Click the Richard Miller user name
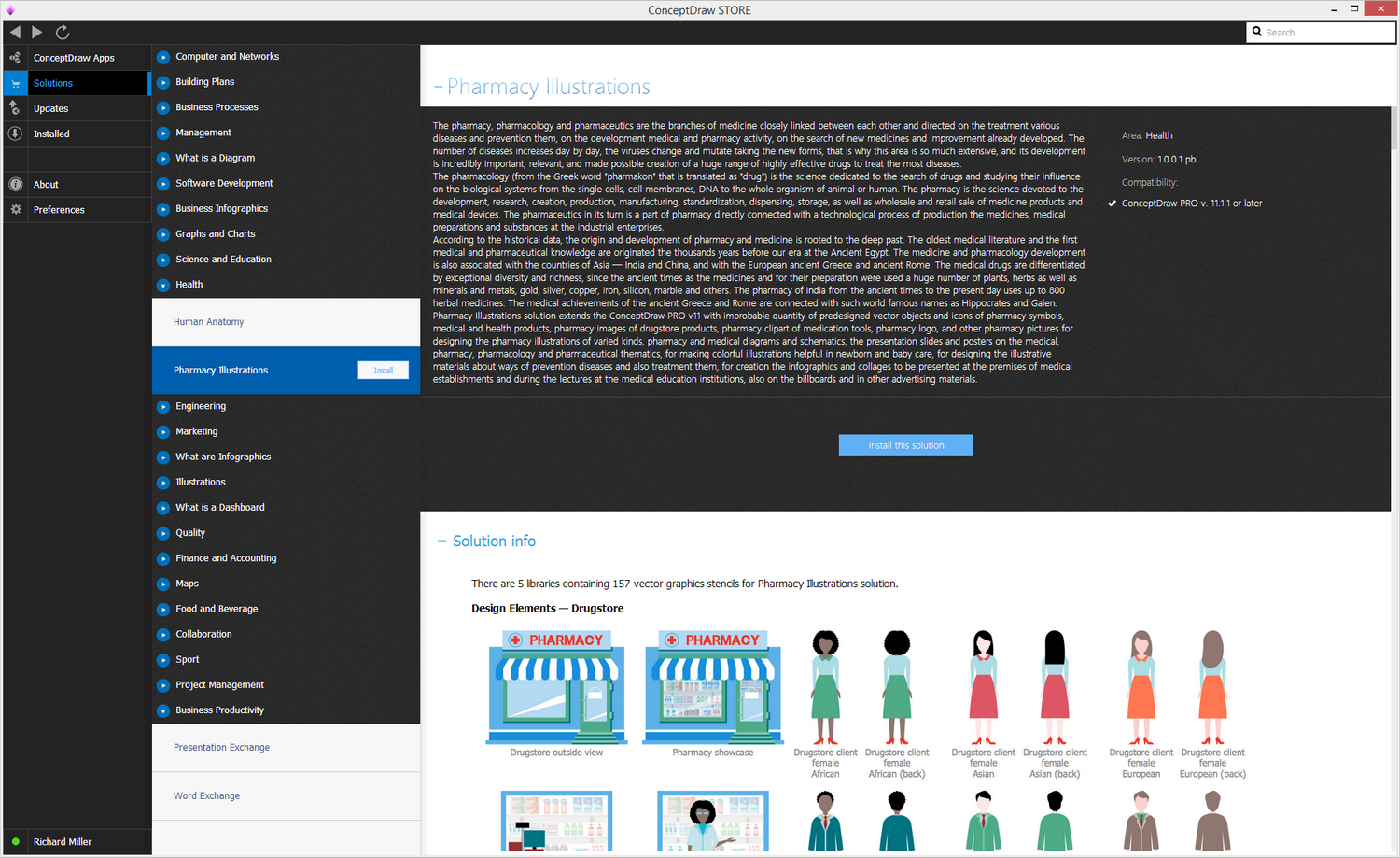The height and width of the screenshot is (858, 1400). pos(63,842)
